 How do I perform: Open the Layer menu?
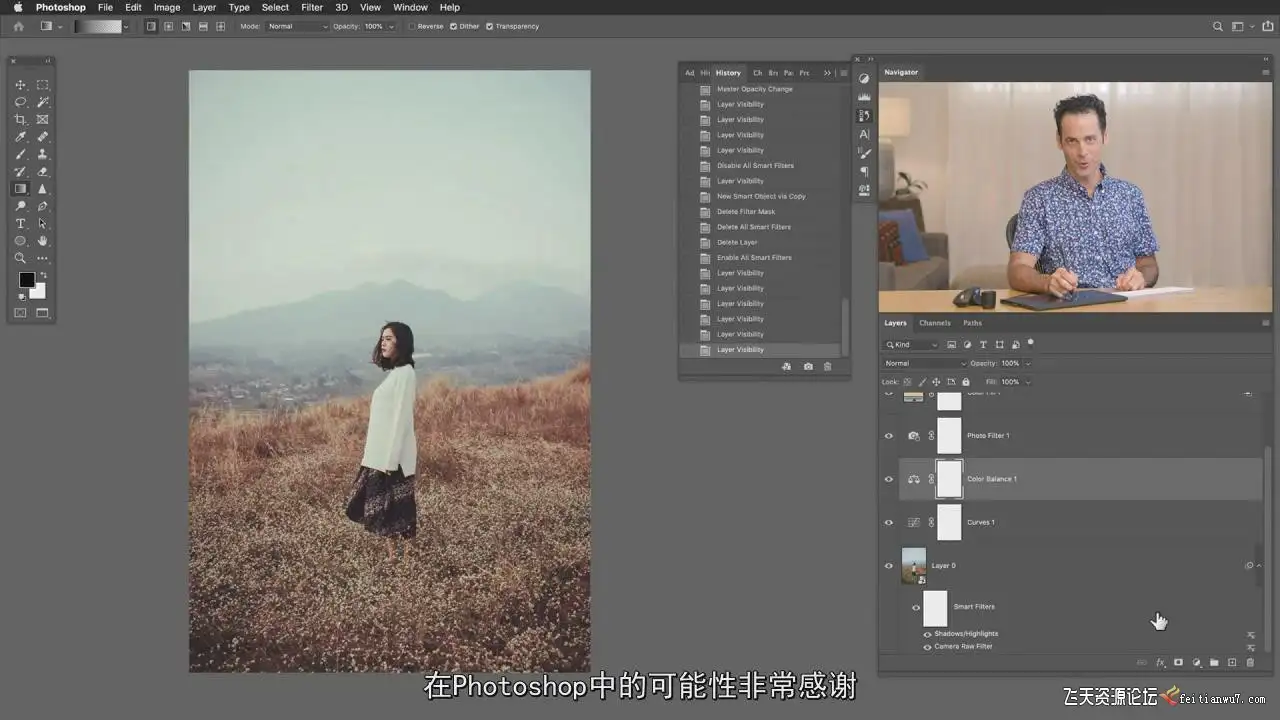204,7
